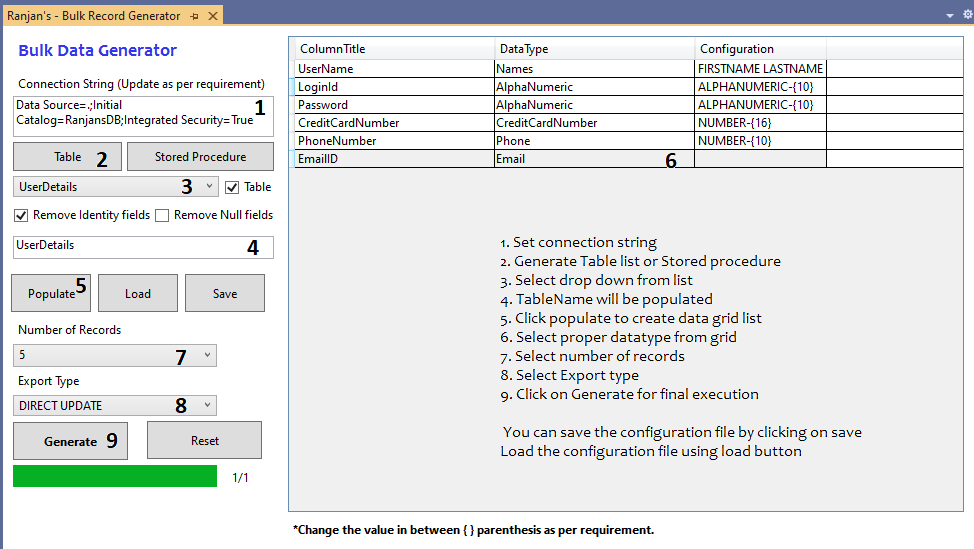
Task: Load a configuration file
Action: (x=138, y=293)
